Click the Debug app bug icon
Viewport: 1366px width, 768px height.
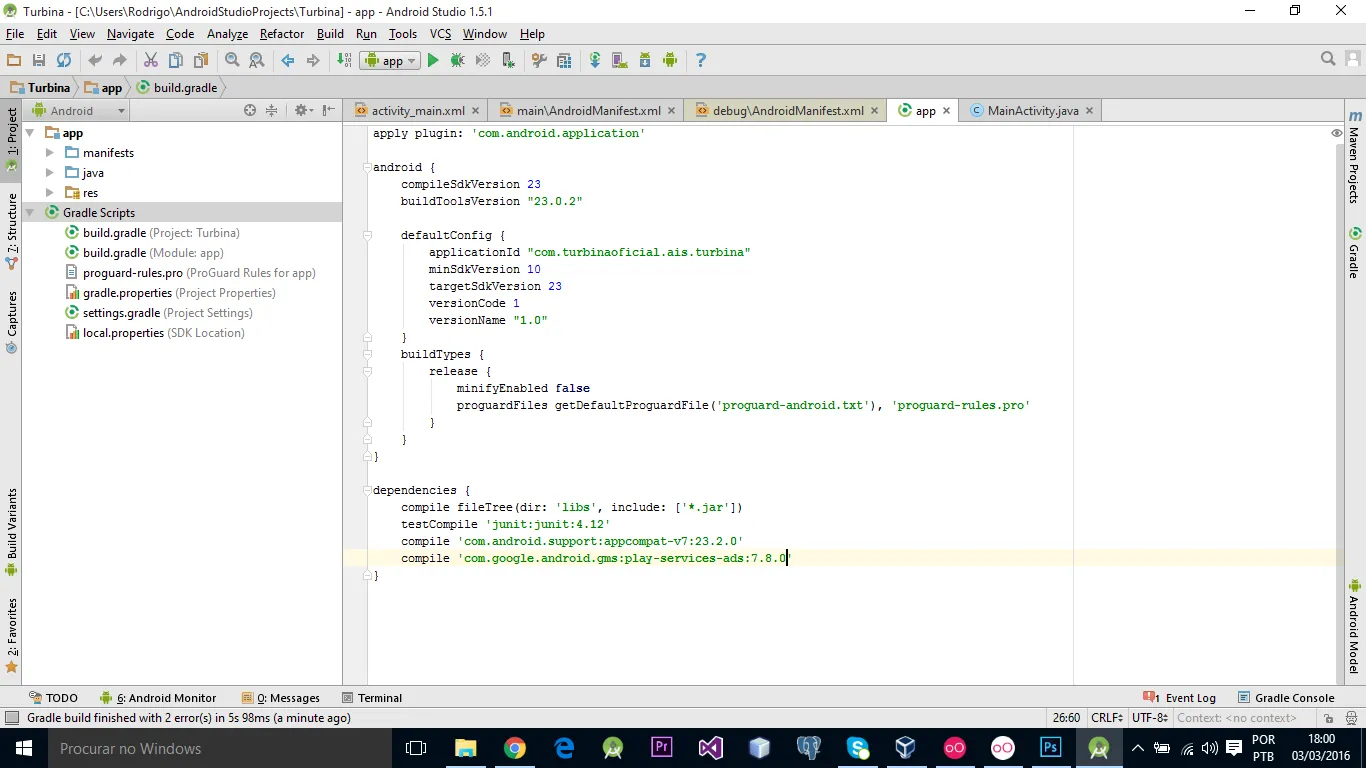pos(457,61)
